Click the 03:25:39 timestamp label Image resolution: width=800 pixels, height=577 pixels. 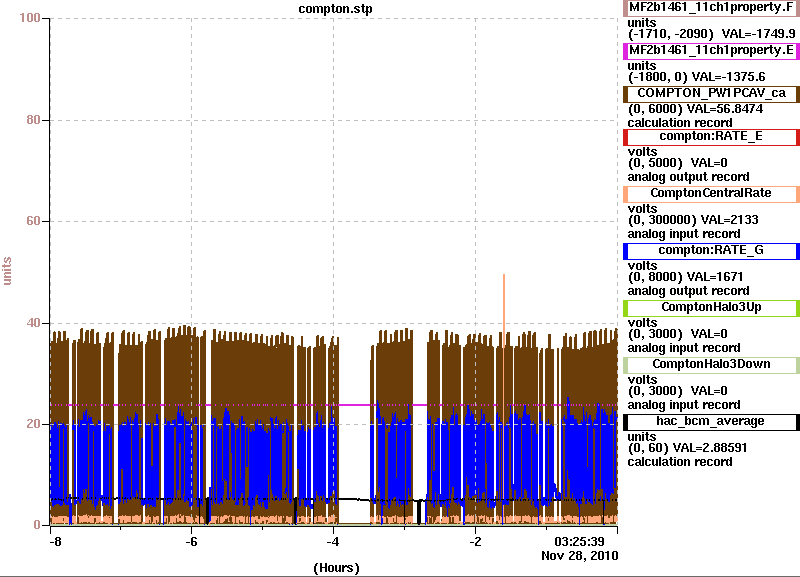coord(579,541)
